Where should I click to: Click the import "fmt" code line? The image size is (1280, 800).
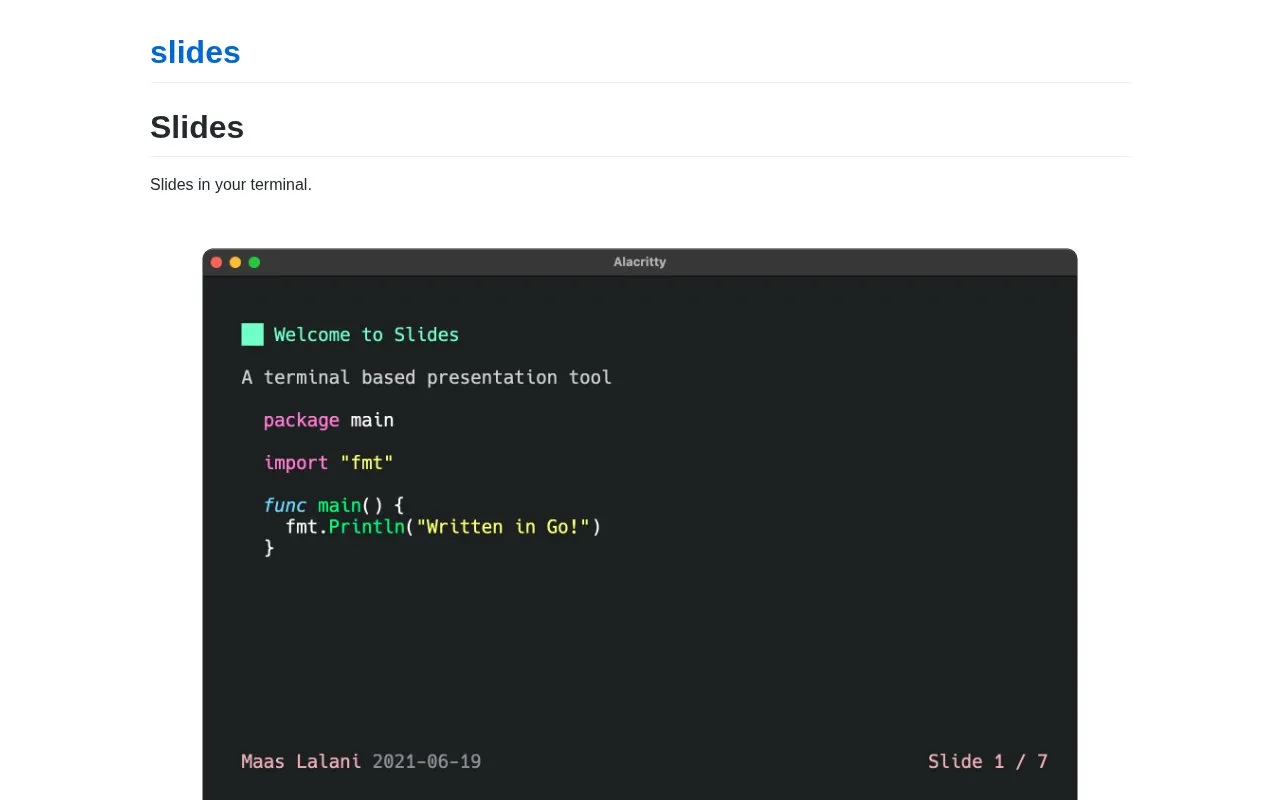[329, 463]
